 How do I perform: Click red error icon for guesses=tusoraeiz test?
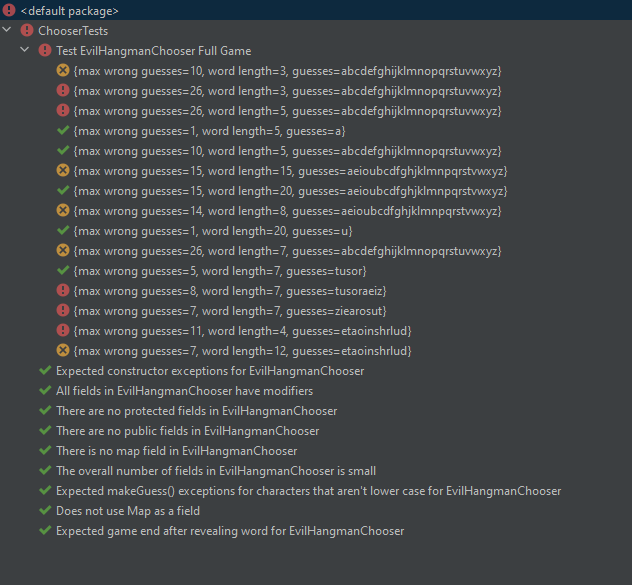(63, 290)
